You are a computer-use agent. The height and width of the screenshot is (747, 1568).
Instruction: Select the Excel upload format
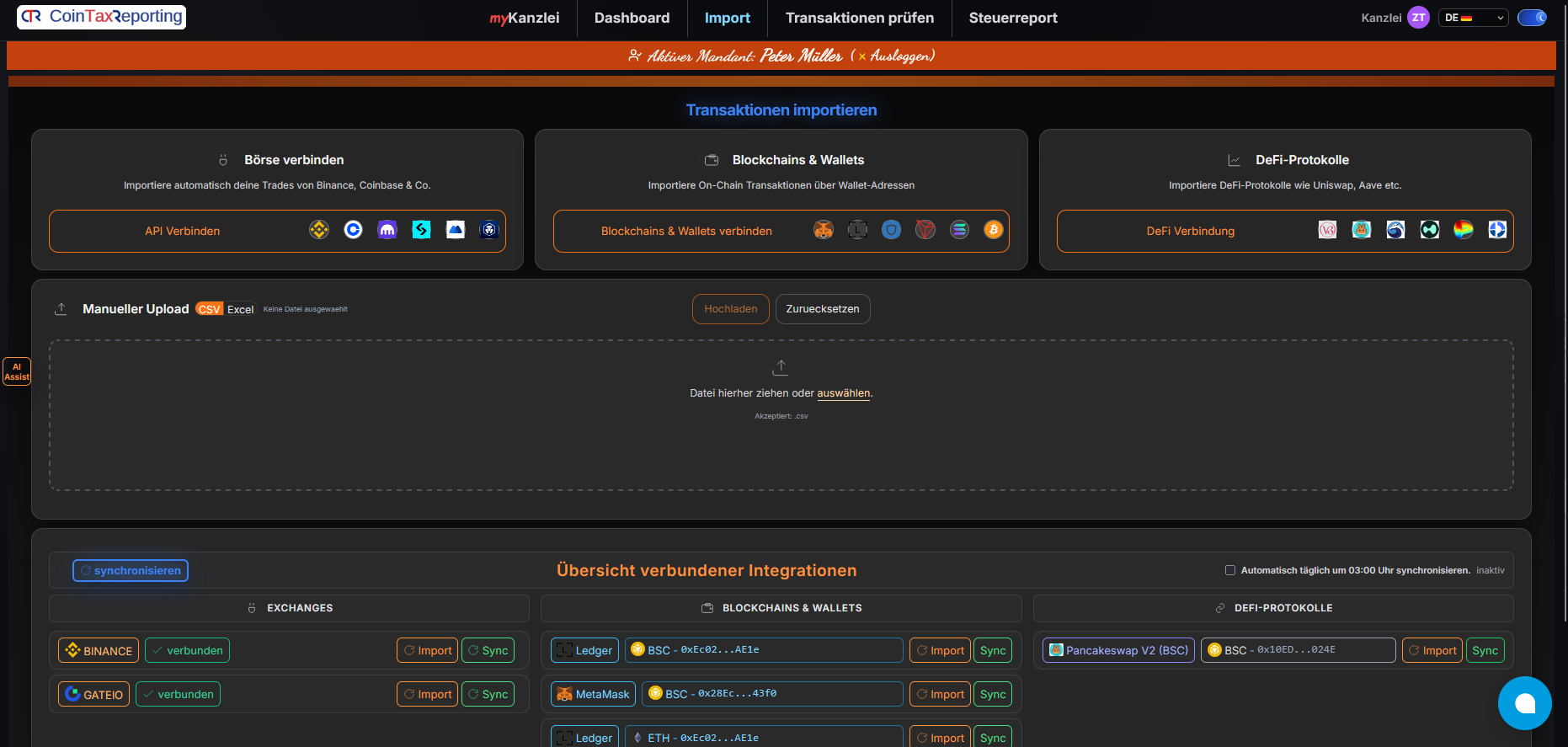tap(240, 309)
